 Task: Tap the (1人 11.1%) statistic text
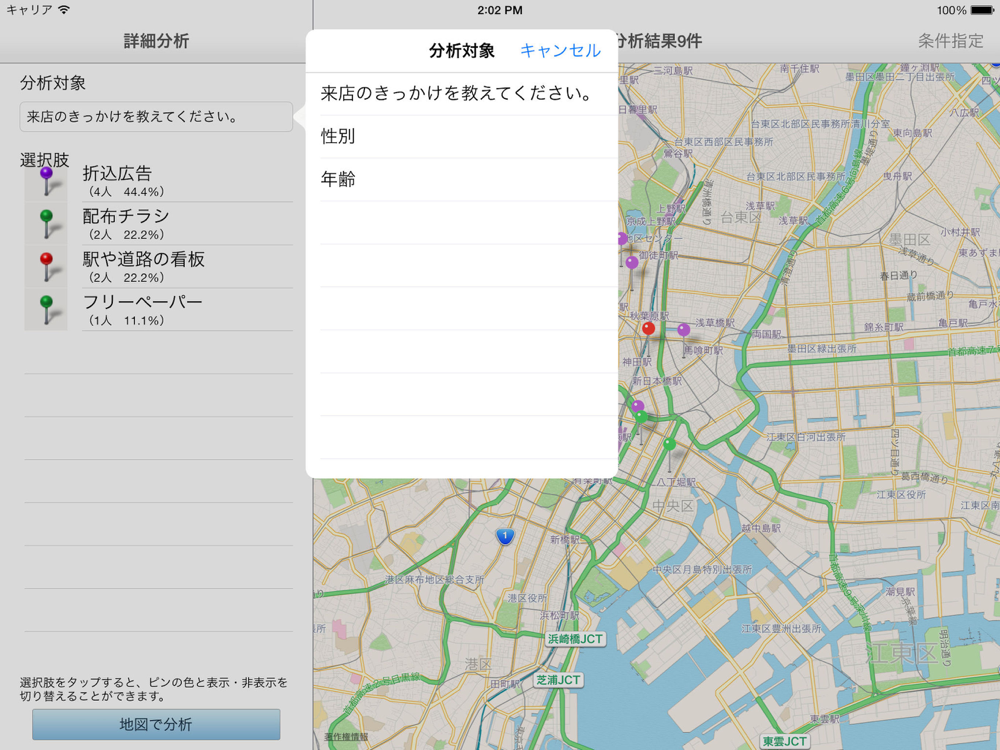[124, 321]
